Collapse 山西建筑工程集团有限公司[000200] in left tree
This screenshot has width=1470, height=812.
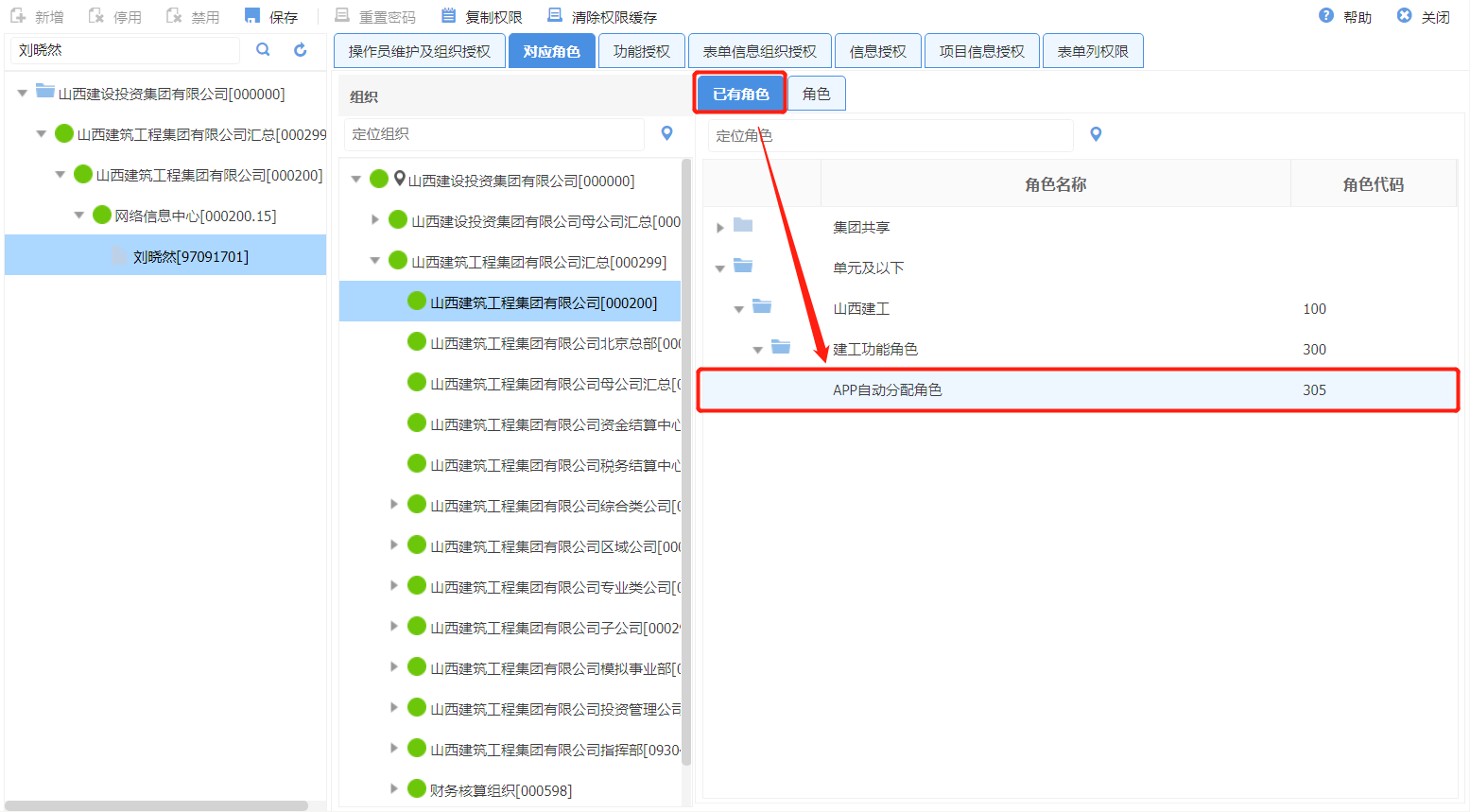(60, 175)
